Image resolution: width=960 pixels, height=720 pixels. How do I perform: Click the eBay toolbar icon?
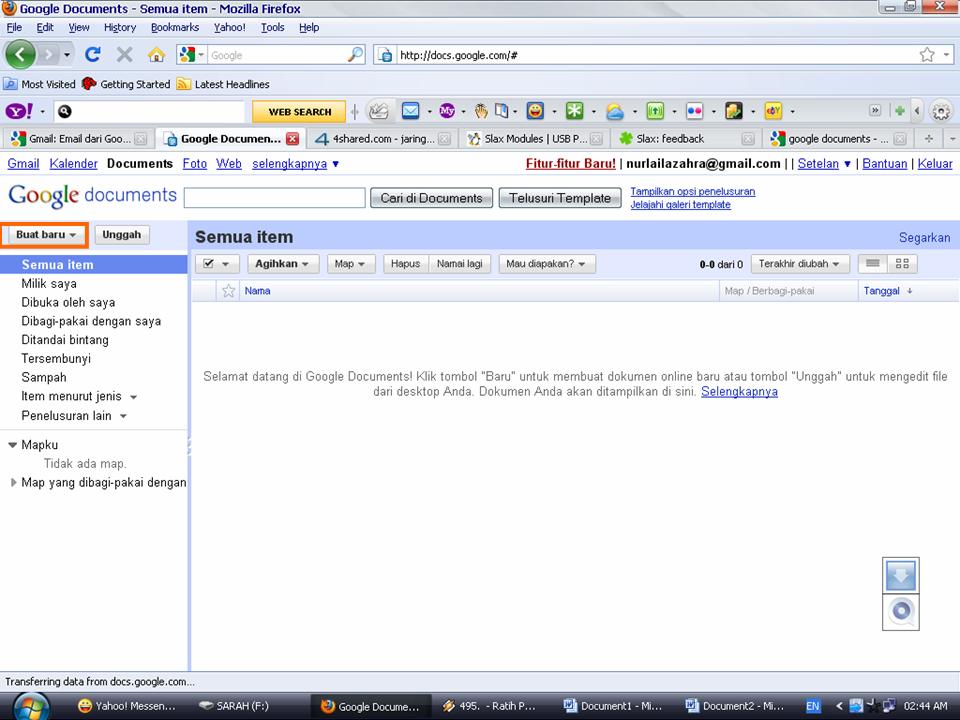[773, 111]
